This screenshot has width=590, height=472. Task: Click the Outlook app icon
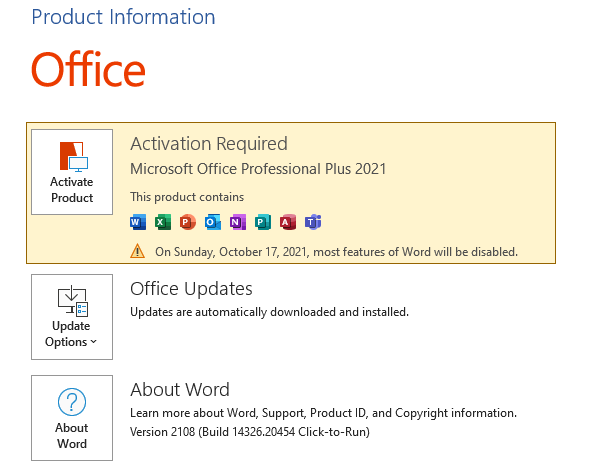coord(213,222)
